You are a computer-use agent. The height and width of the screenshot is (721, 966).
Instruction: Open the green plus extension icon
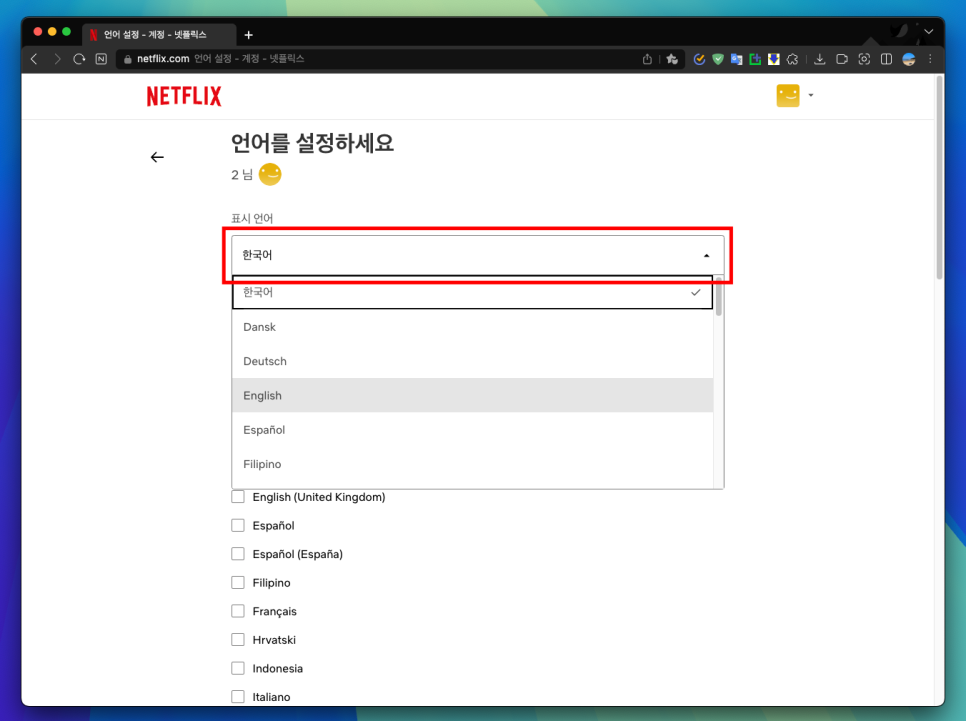755,59
